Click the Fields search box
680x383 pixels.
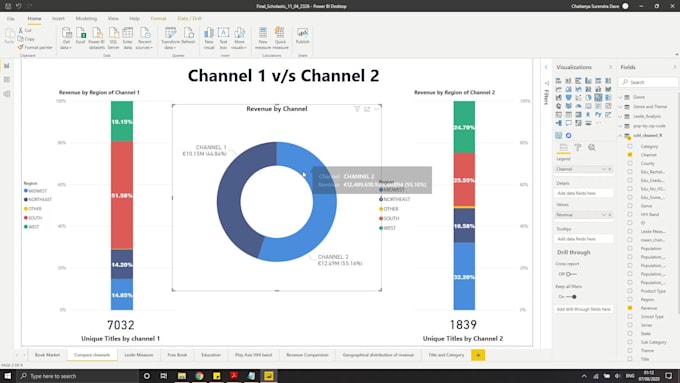coord(649,82)
